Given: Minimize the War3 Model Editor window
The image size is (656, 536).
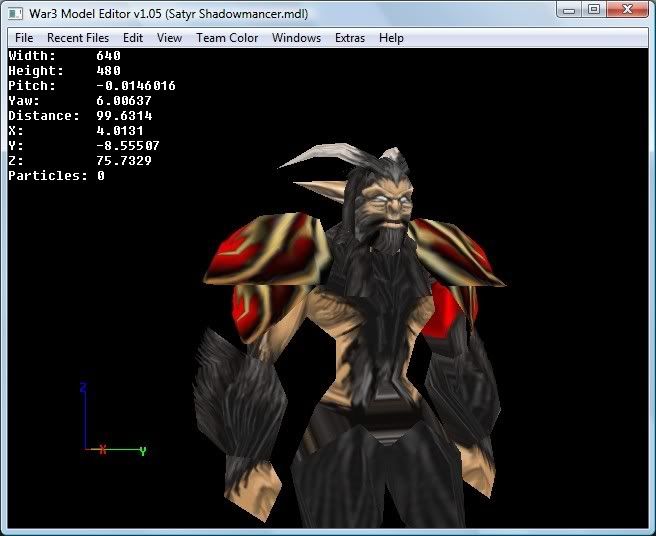Looking at the screenshot, I should pyautogui.click(x=569, y=9).
